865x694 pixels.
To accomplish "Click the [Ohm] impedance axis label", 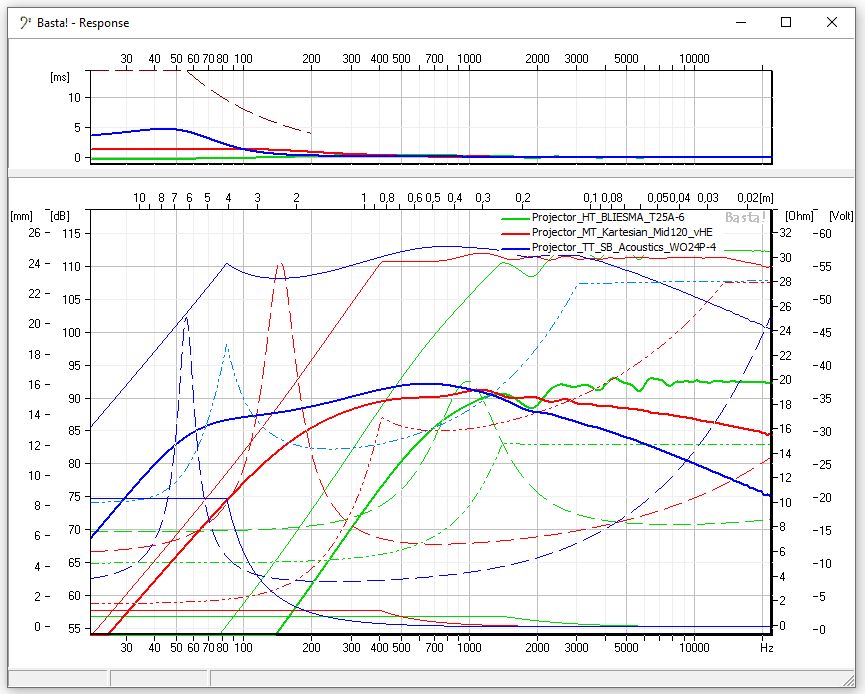I will pos(799,215).
